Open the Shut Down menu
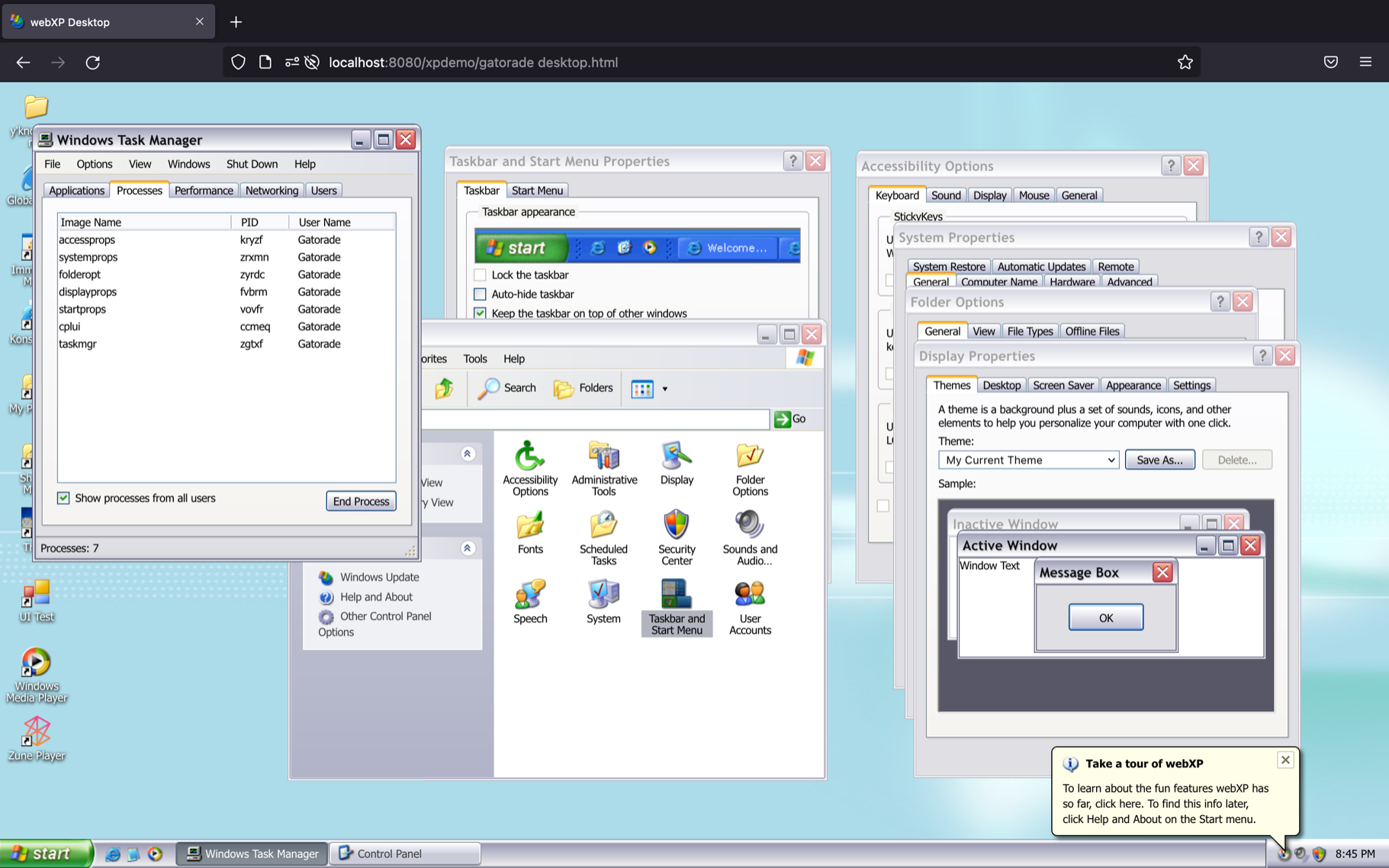The height and width of the screenshot is (868, 1389). click(x=251, y=164)
